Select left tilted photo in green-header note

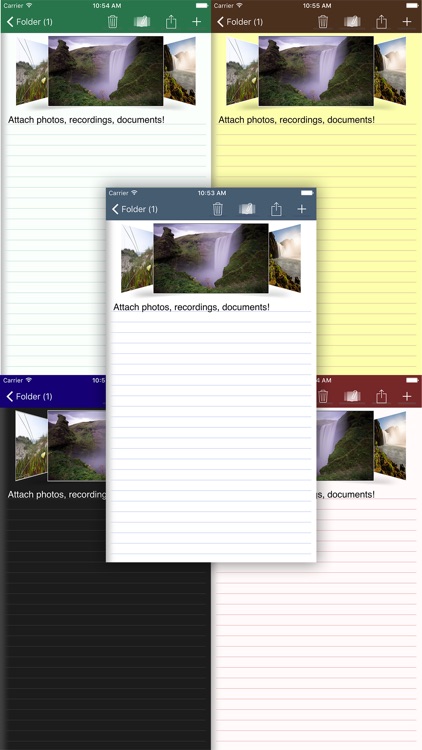point(32,72)
